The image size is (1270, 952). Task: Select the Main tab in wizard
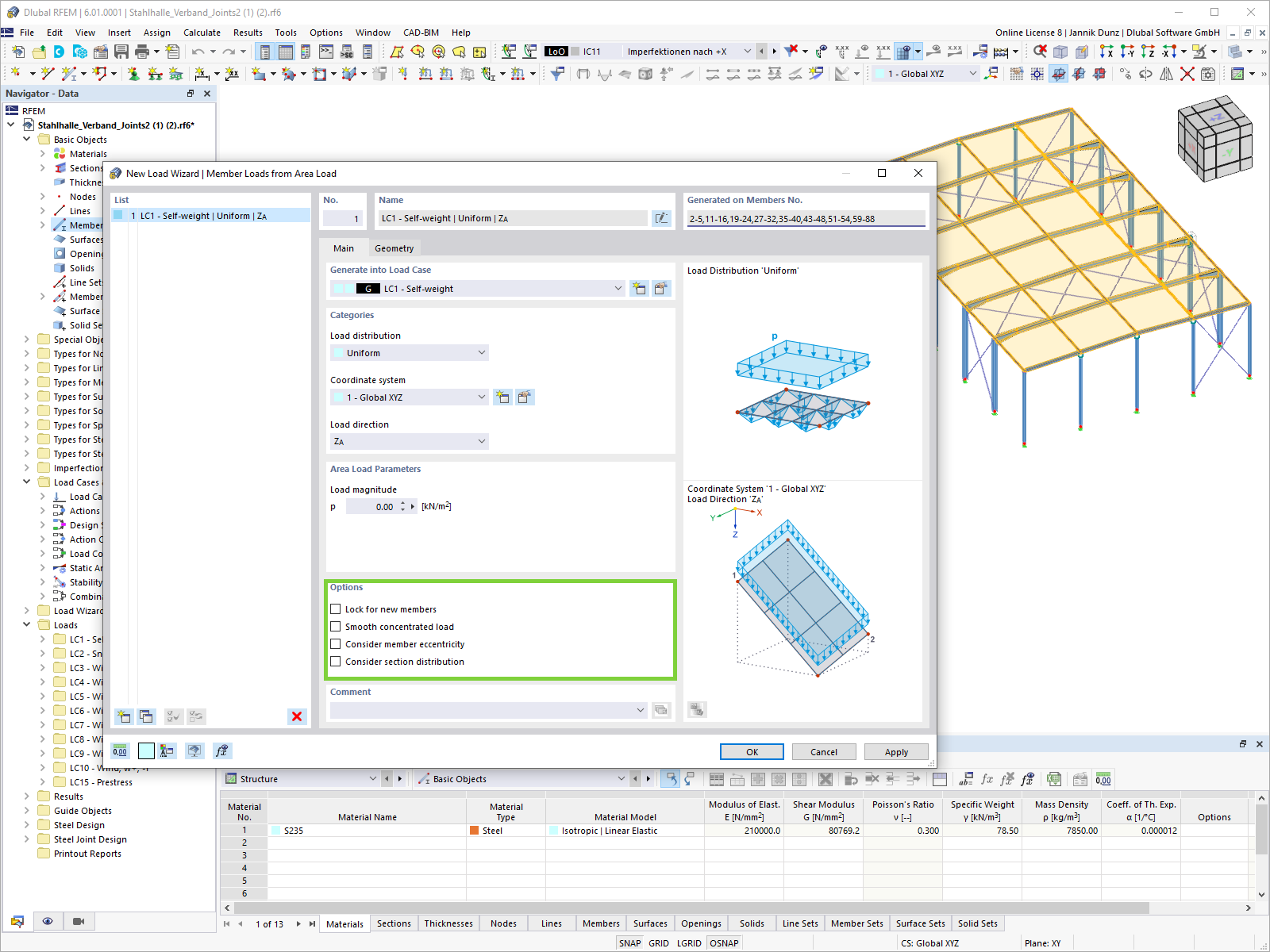point(344,248)
